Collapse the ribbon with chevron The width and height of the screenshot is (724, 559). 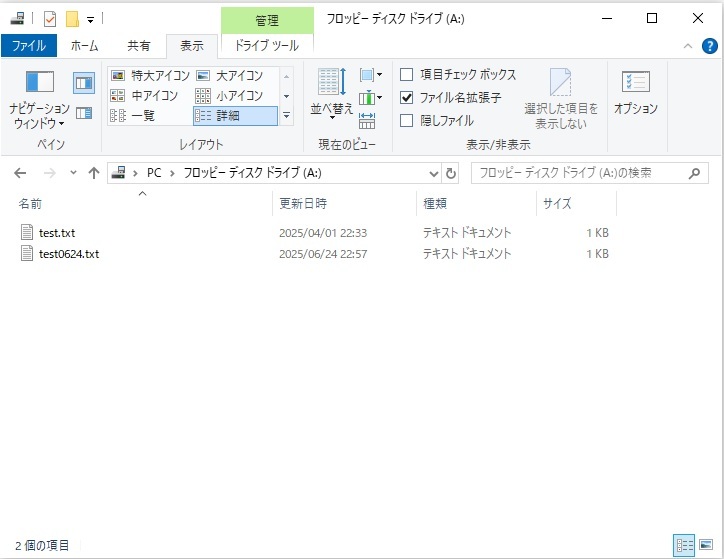(688, 46)
